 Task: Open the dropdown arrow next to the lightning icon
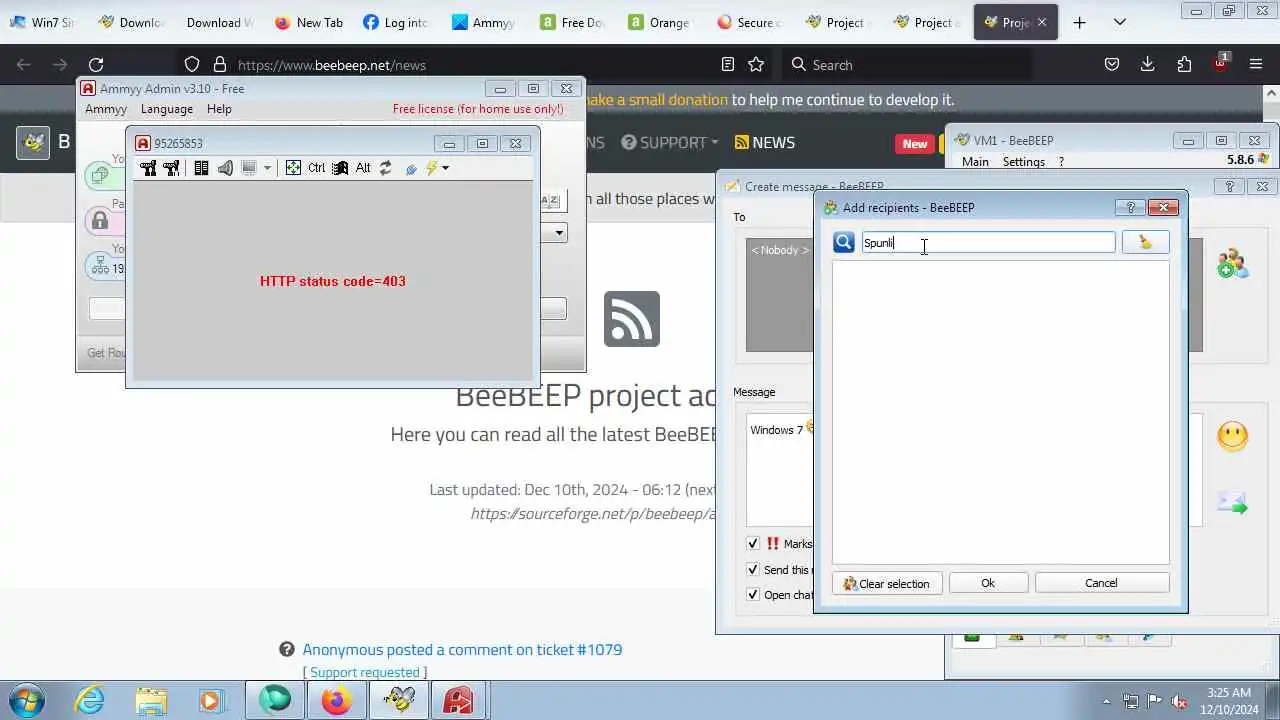point(445,168)
